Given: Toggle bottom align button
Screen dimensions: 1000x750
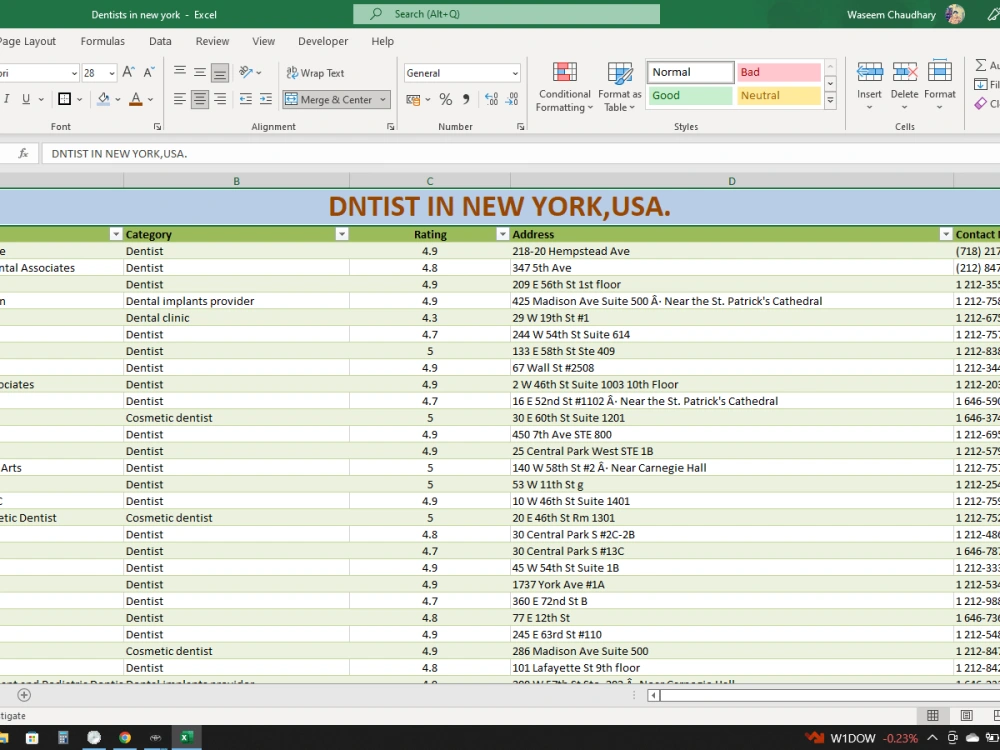Looking at the screenshot, I should click(219, 73).
